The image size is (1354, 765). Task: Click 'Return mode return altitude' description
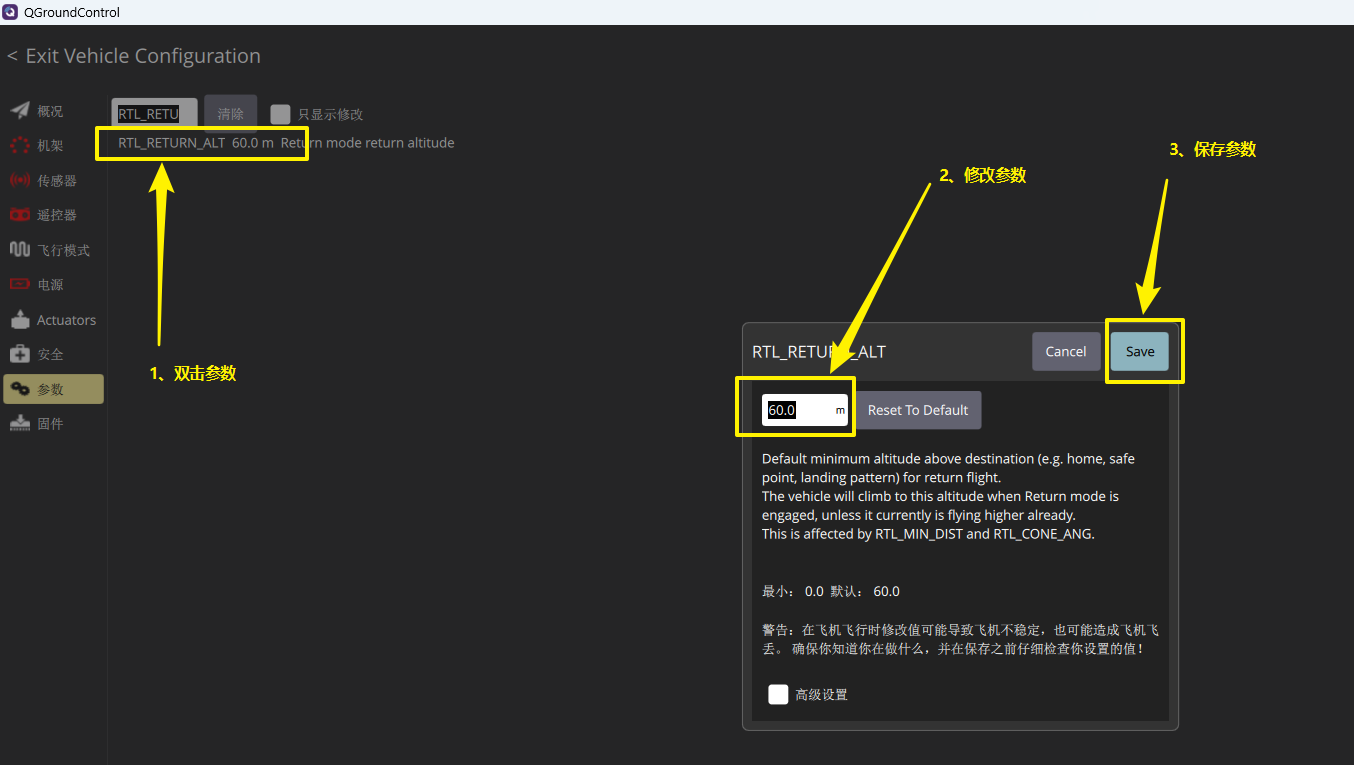point(367,143)
